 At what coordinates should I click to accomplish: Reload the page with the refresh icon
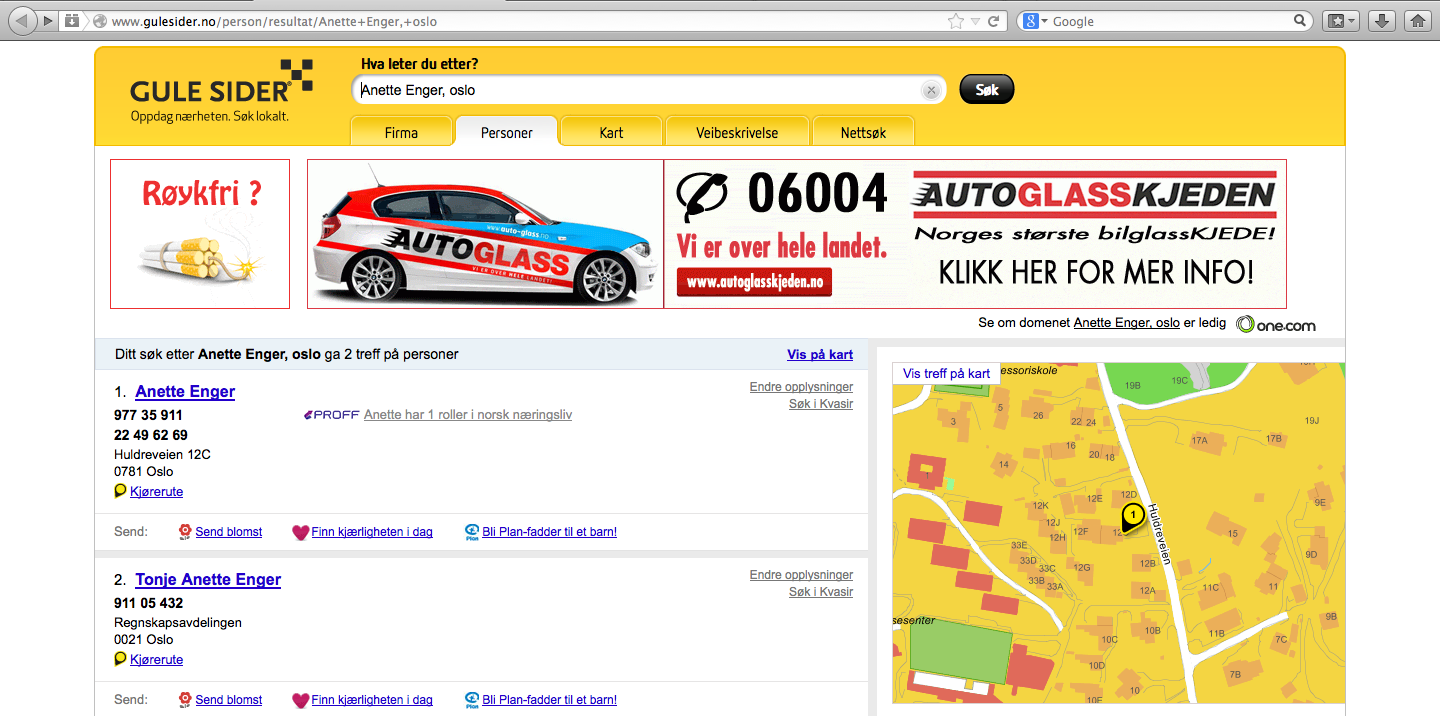994,21
